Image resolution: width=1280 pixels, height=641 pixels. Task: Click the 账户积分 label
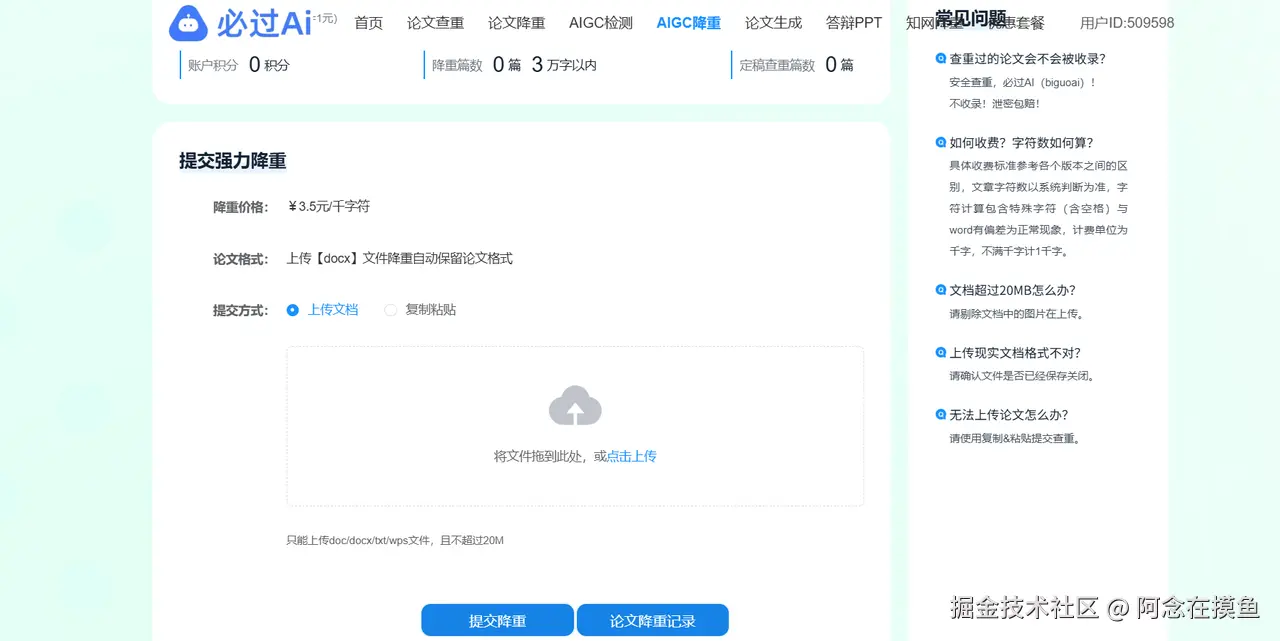213,65
